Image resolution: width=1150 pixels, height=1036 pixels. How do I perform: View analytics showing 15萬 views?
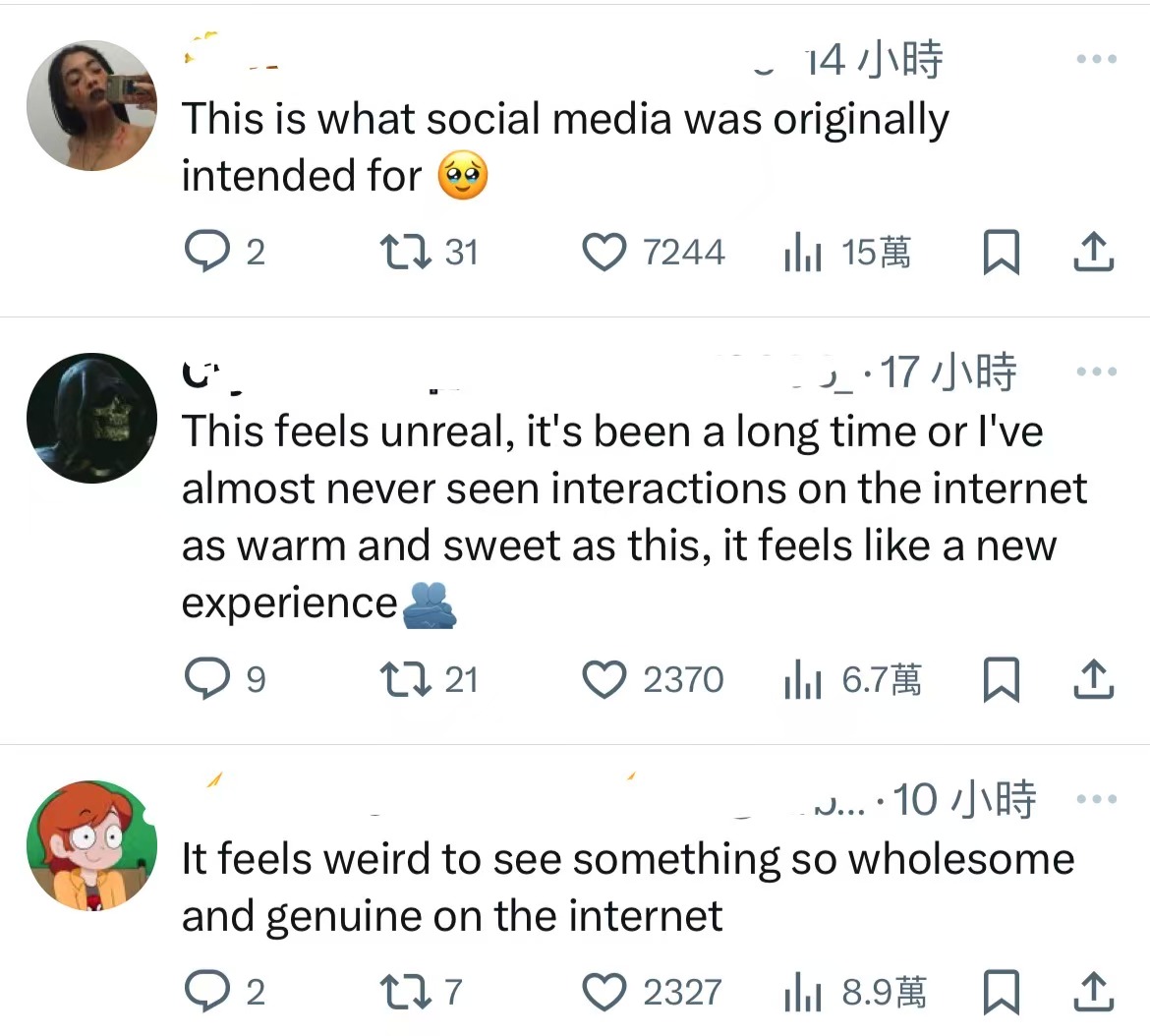[803, 255]
